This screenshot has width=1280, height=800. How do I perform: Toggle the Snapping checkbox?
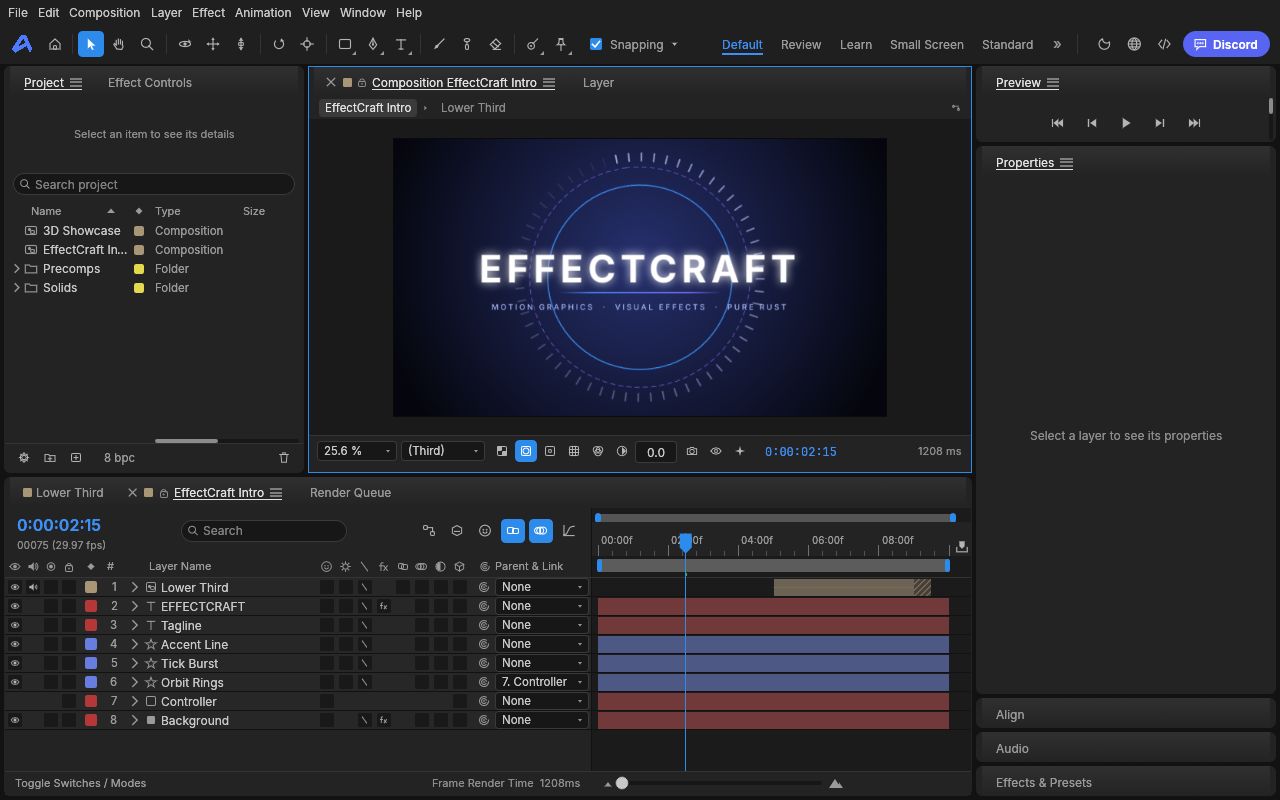(x=596, y=44)
